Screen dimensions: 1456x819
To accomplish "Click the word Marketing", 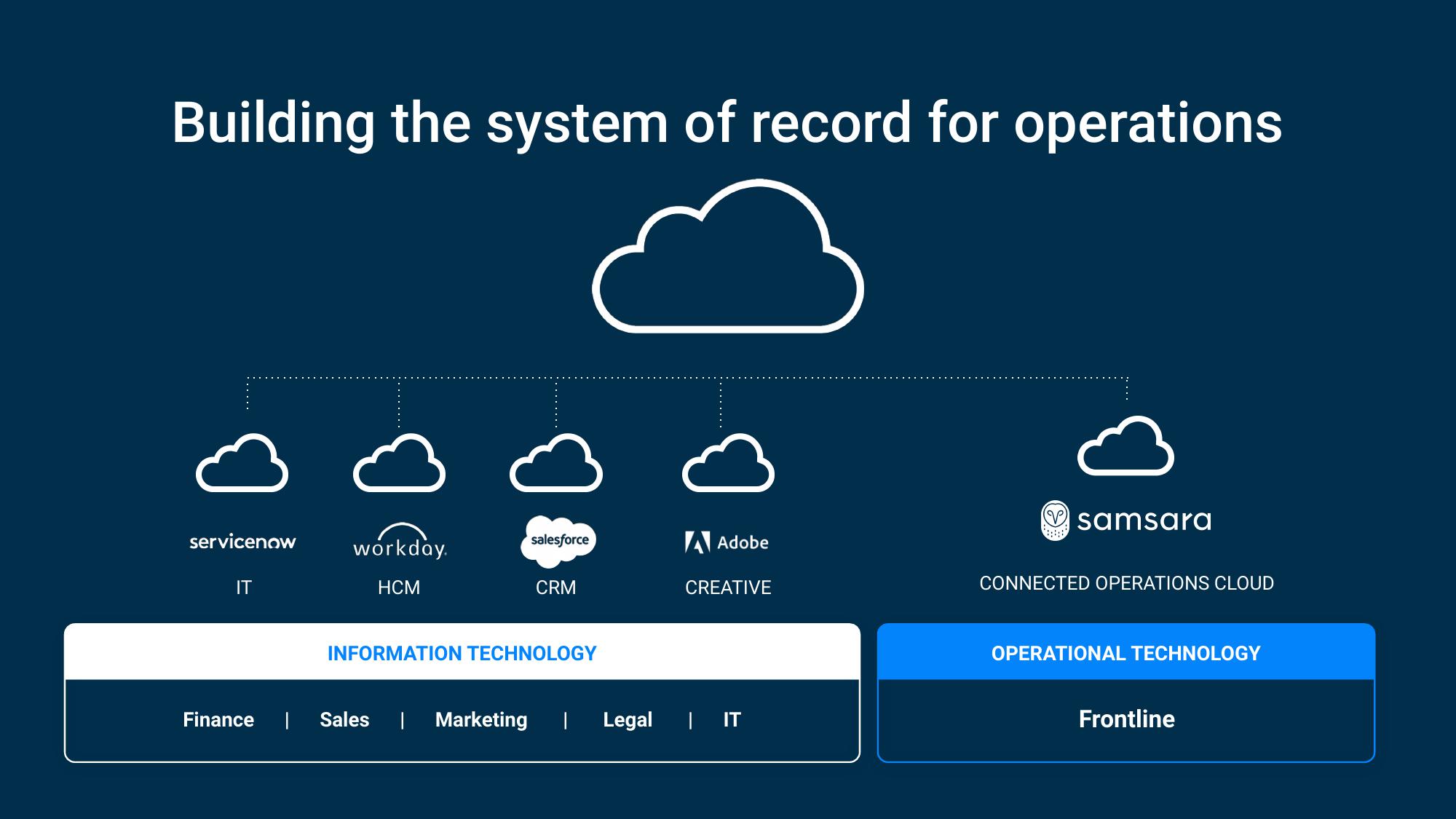I will point(481,720).
